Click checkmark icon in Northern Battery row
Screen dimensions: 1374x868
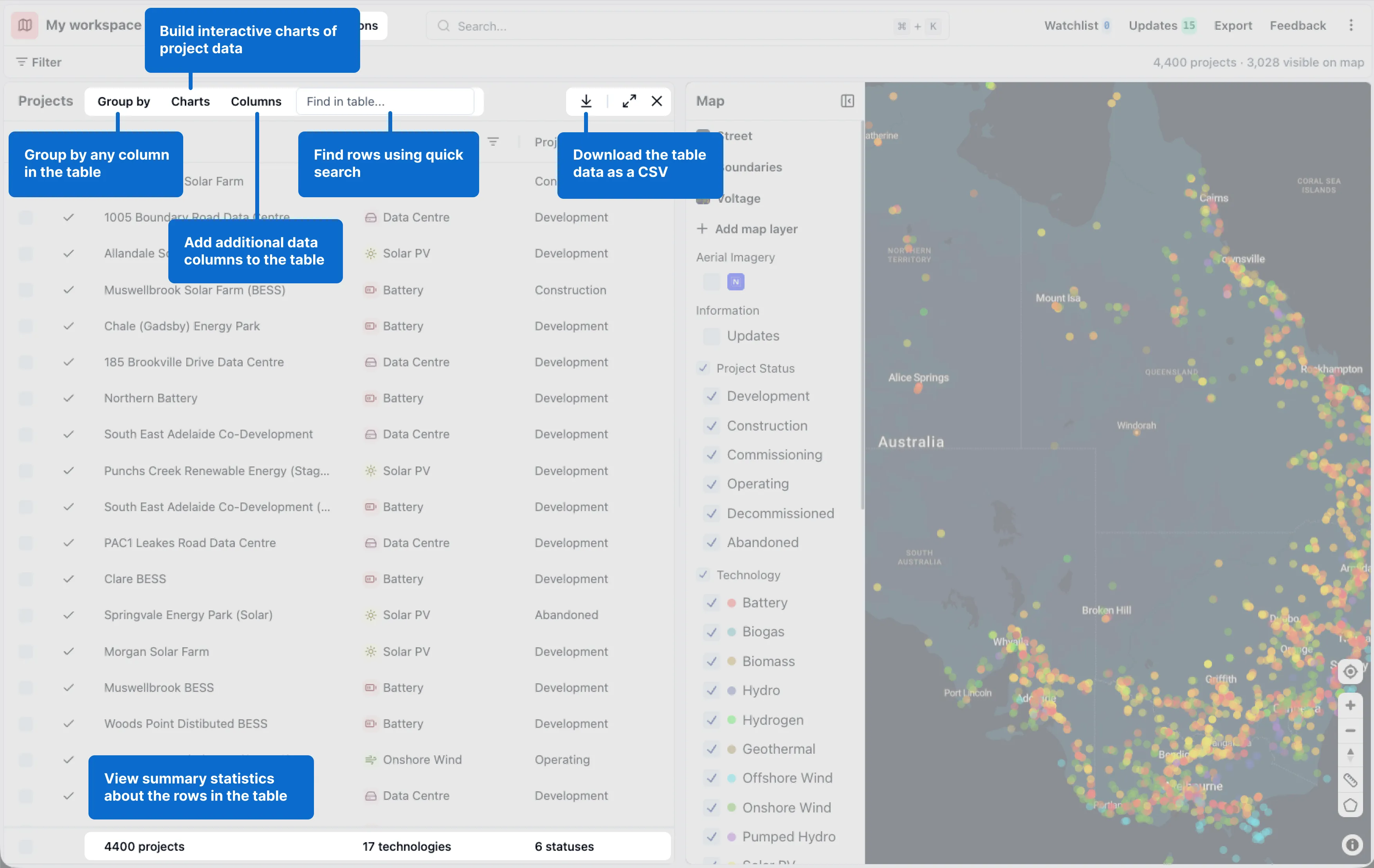pyautogui.click(x=69, y=398)
